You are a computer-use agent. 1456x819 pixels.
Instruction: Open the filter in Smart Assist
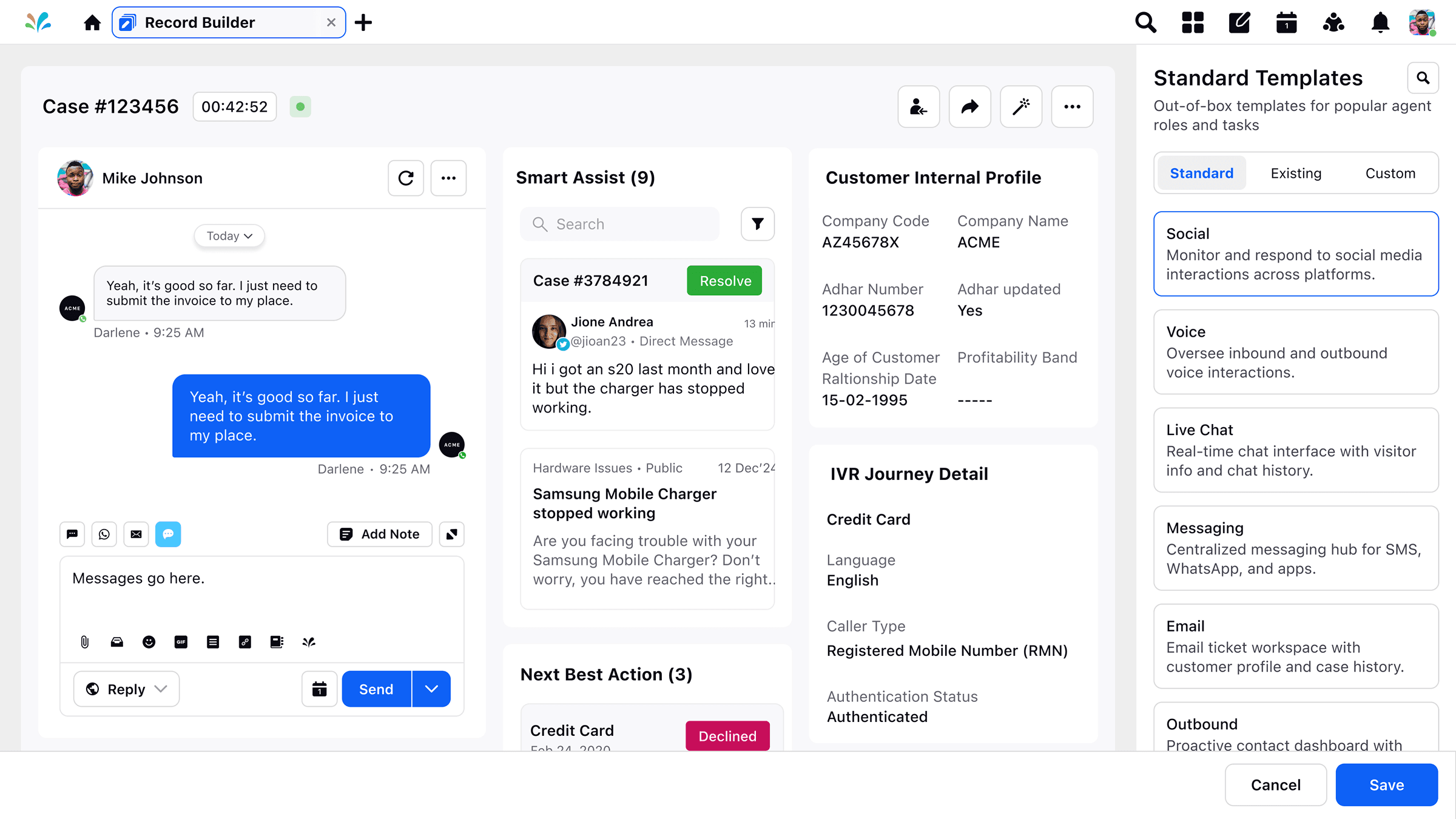[758, 224]
